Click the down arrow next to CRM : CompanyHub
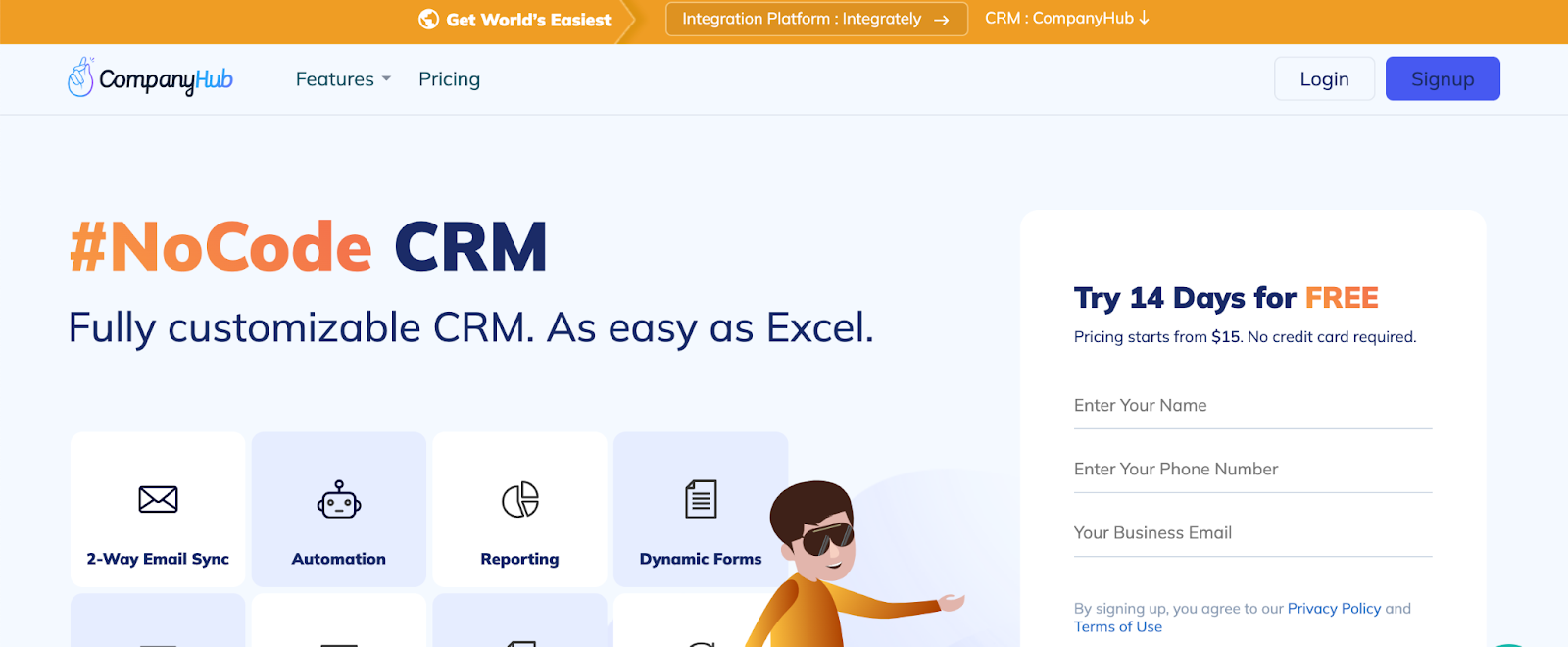The width and height of the screenshot is (1568, 647). pos(1144,18)
